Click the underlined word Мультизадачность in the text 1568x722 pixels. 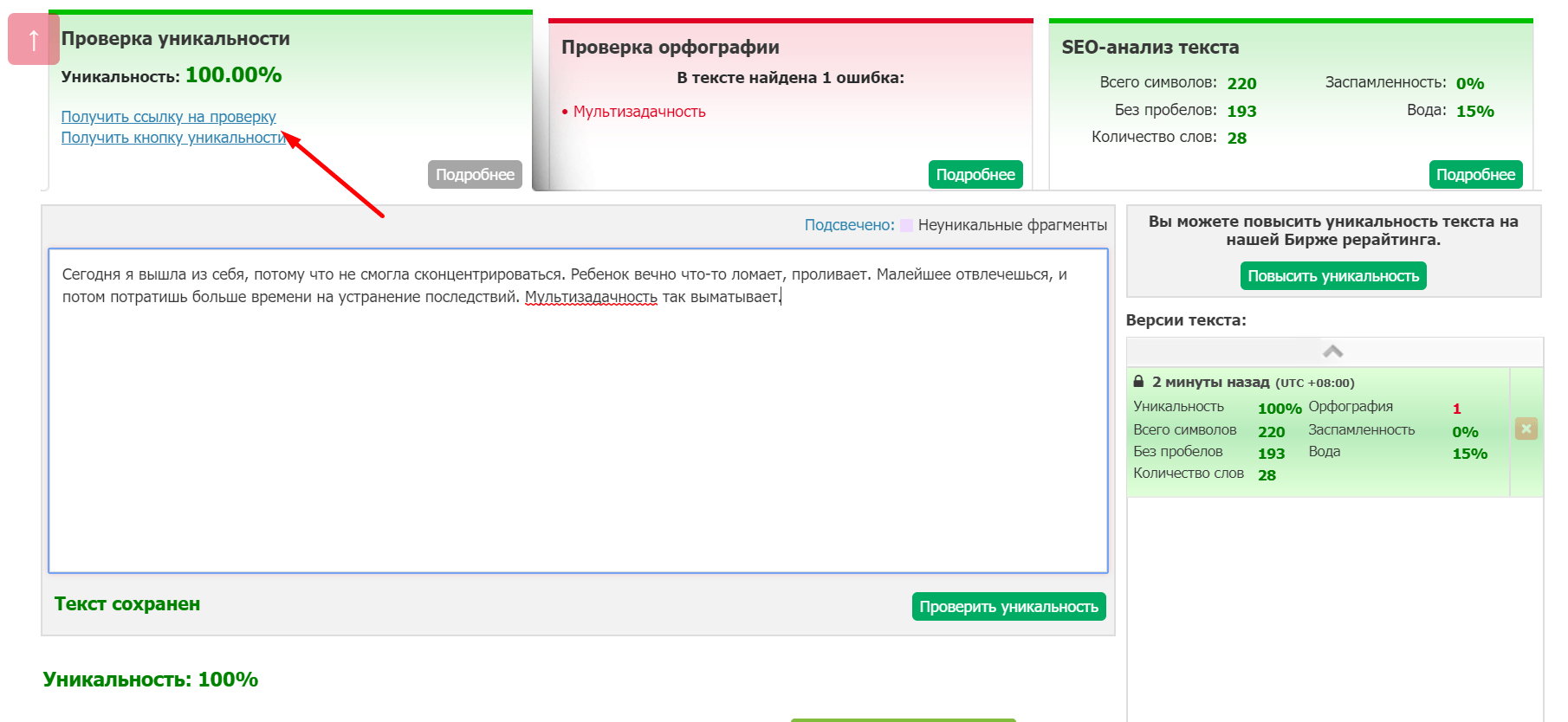[591, 297]
